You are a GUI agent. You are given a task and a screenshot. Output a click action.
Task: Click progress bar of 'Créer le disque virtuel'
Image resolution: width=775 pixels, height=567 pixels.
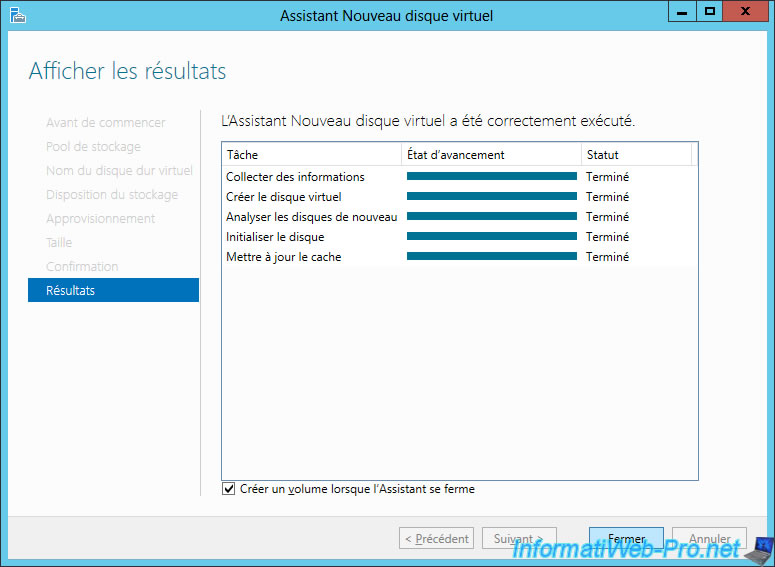point(492,196)
